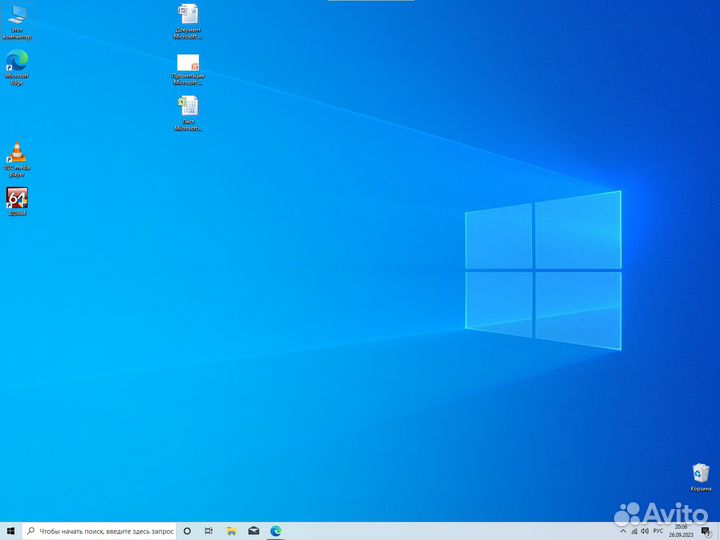The image size is (720, 540).
Task: Launch Edge browser from the taskbar
Action: tap(276, 531)
